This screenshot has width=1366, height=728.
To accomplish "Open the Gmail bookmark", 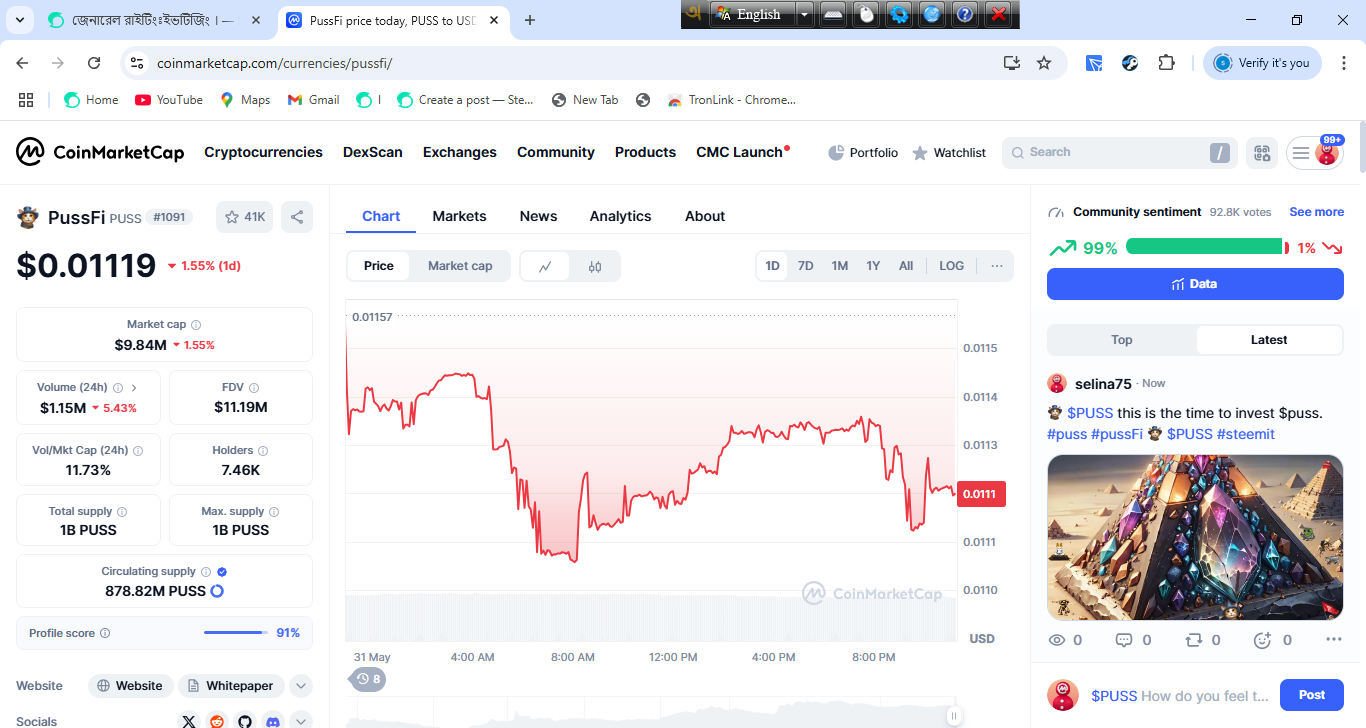I will pos(313,100).
